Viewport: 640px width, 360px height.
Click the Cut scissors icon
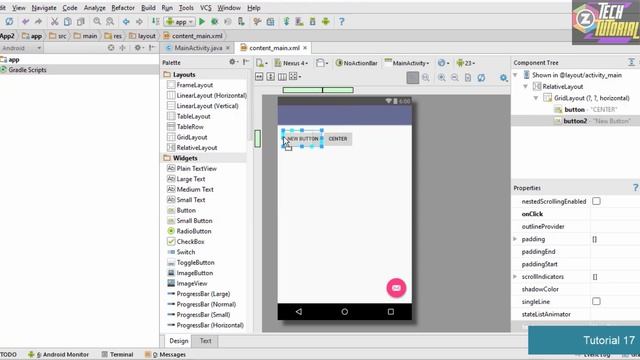point(54,21)
